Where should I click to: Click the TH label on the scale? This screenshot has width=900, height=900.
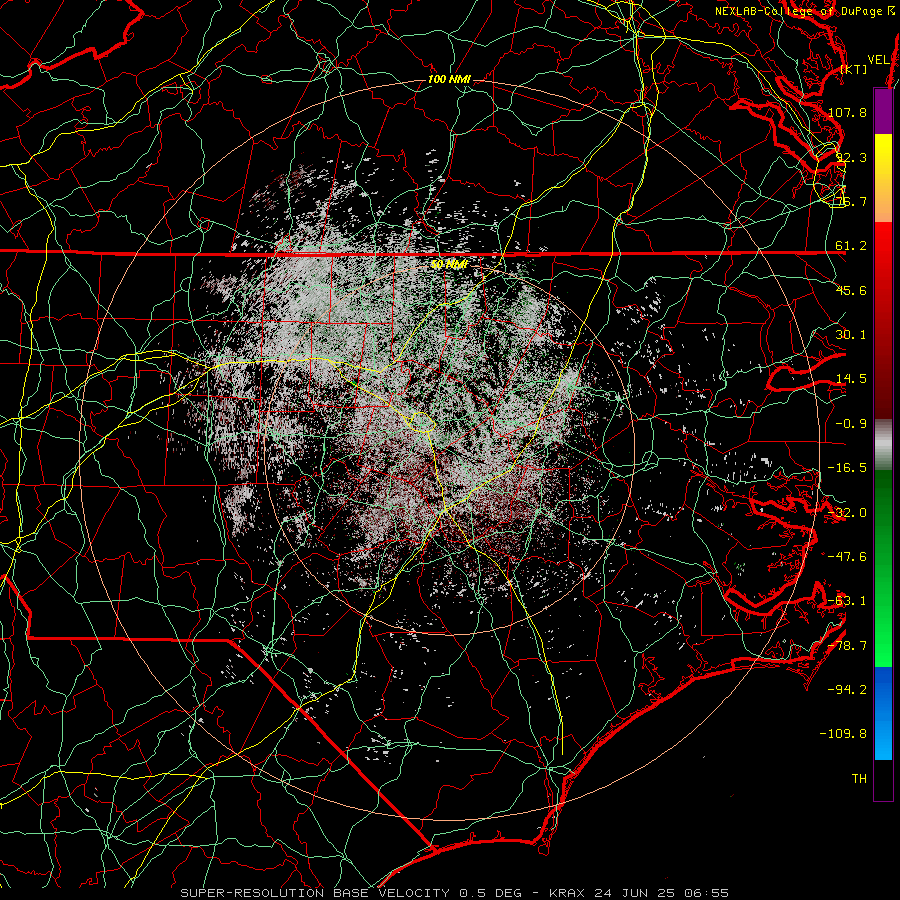pos(859,779)
